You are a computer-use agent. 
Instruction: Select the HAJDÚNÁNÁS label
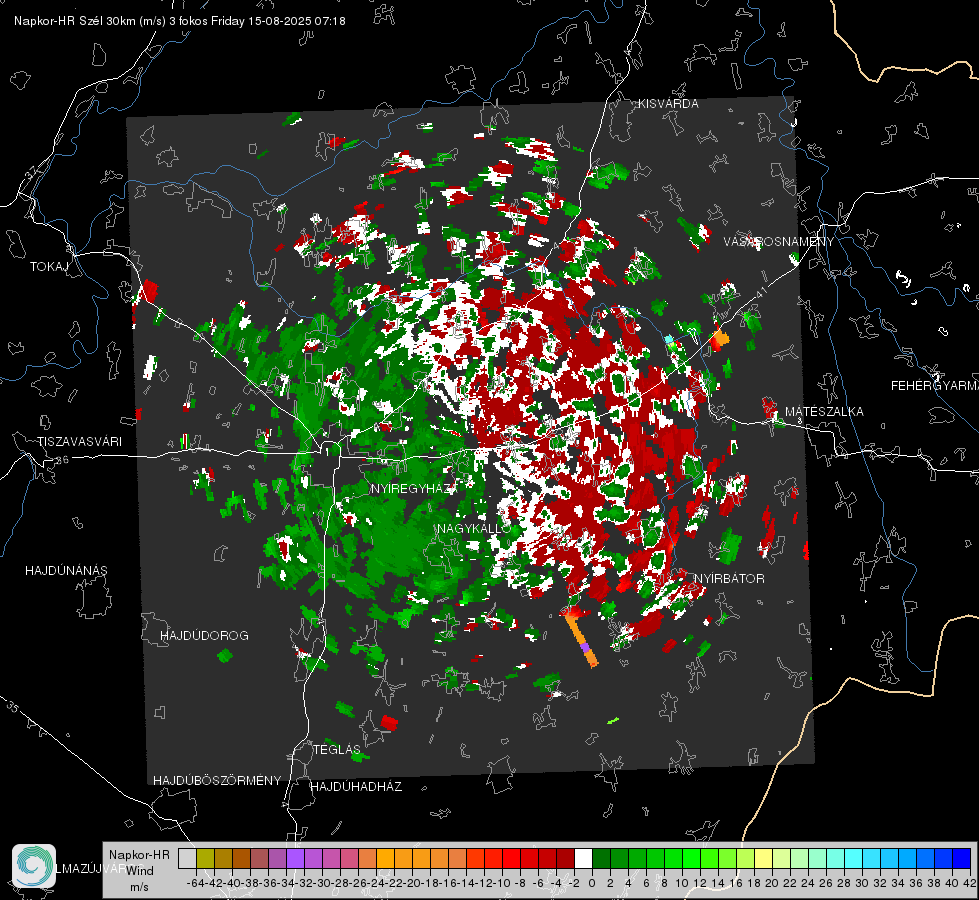tap(66, 571)
